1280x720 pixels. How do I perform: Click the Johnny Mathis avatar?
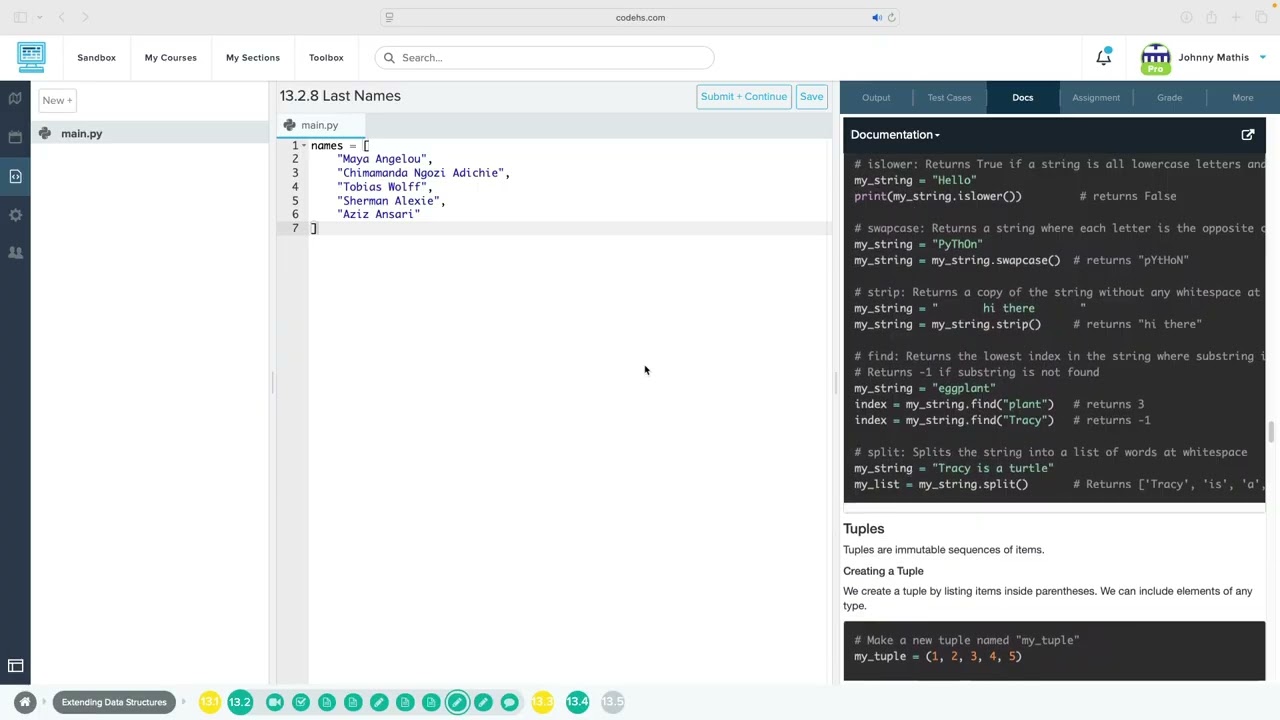[x=1155, y=58]
